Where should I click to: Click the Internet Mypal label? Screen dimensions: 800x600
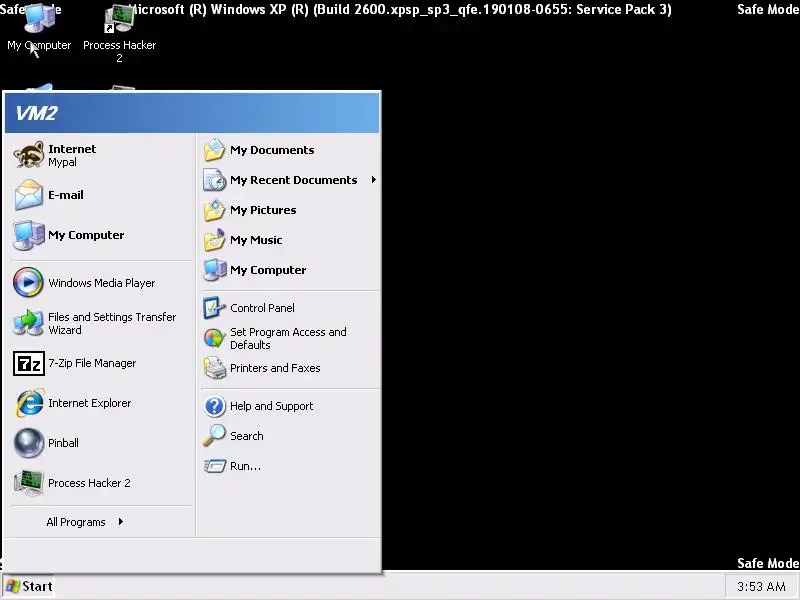tap(72, 155)
